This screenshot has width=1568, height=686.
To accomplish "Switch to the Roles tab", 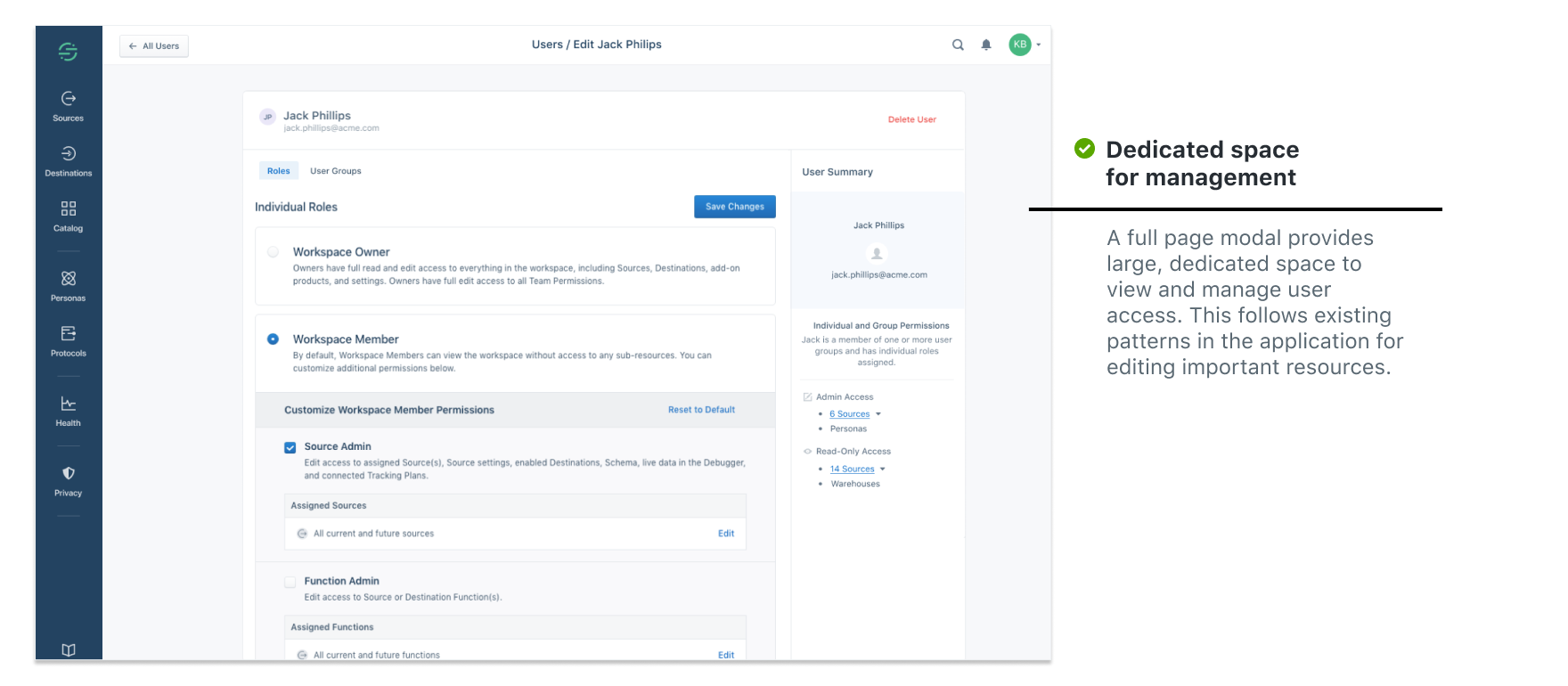I will coord(279,171).
